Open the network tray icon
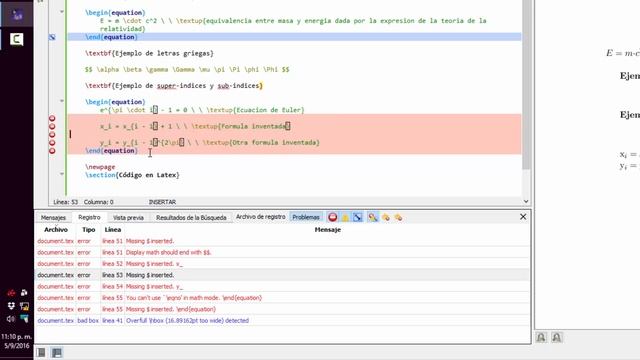The image size is (640, 360). tap(24, 306)
